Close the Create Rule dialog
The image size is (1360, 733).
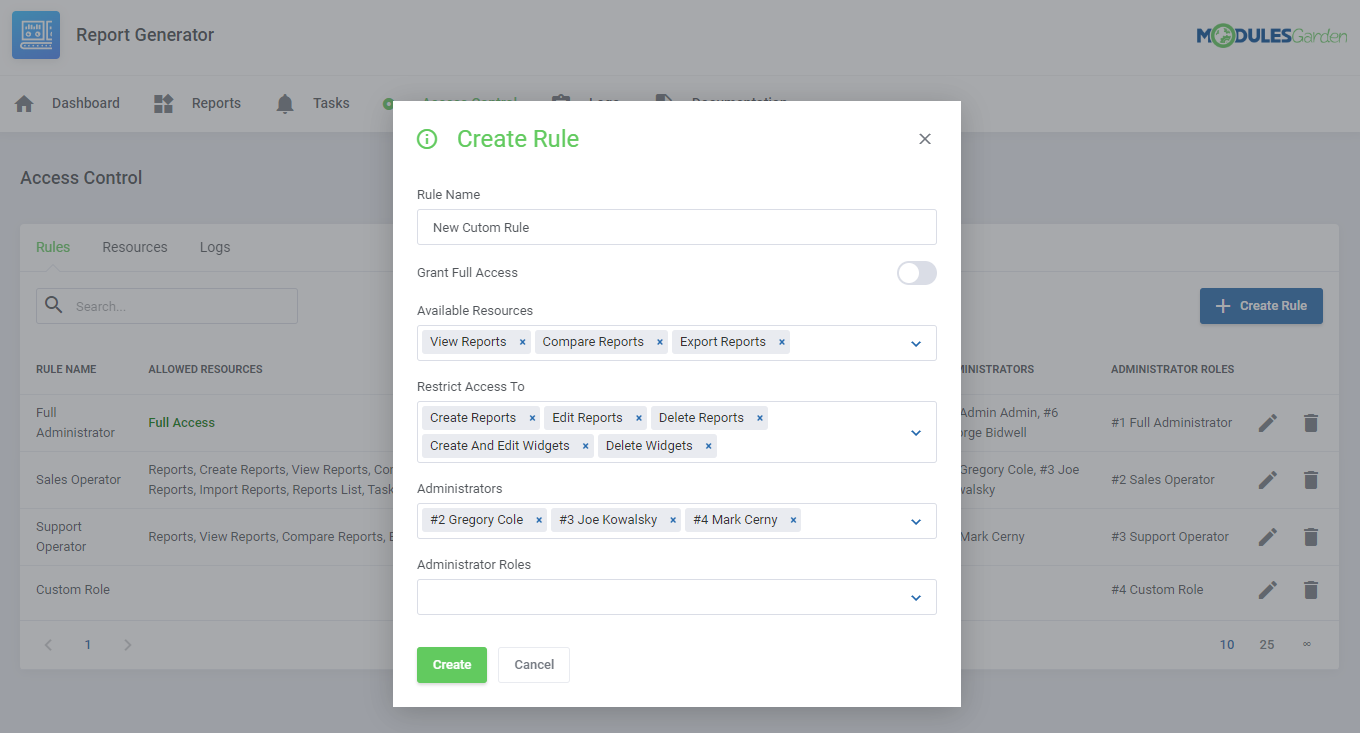(925, 139)
